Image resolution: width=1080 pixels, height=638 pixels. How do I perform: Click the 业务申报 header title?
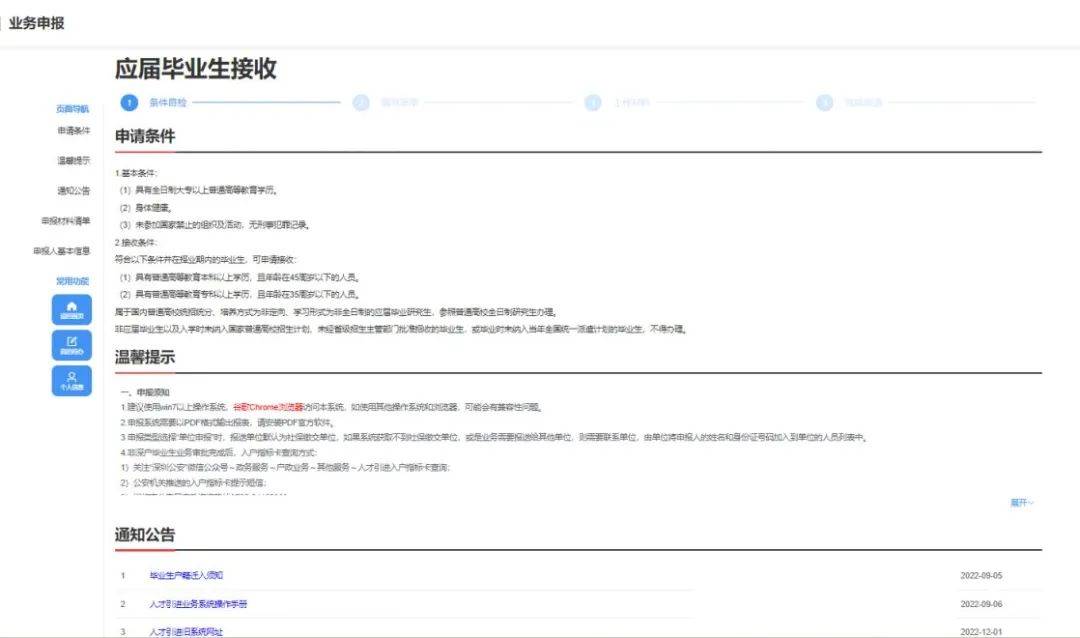click(37, 23)
